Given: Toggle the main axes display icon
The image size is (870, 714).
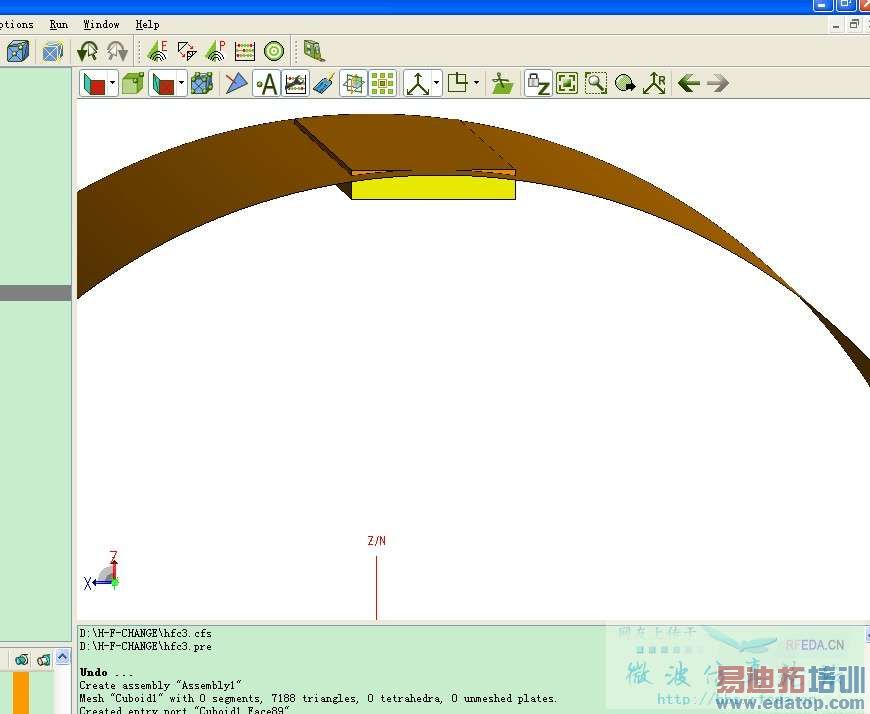Looking at the screenshot, I should [x=418, y=84].
